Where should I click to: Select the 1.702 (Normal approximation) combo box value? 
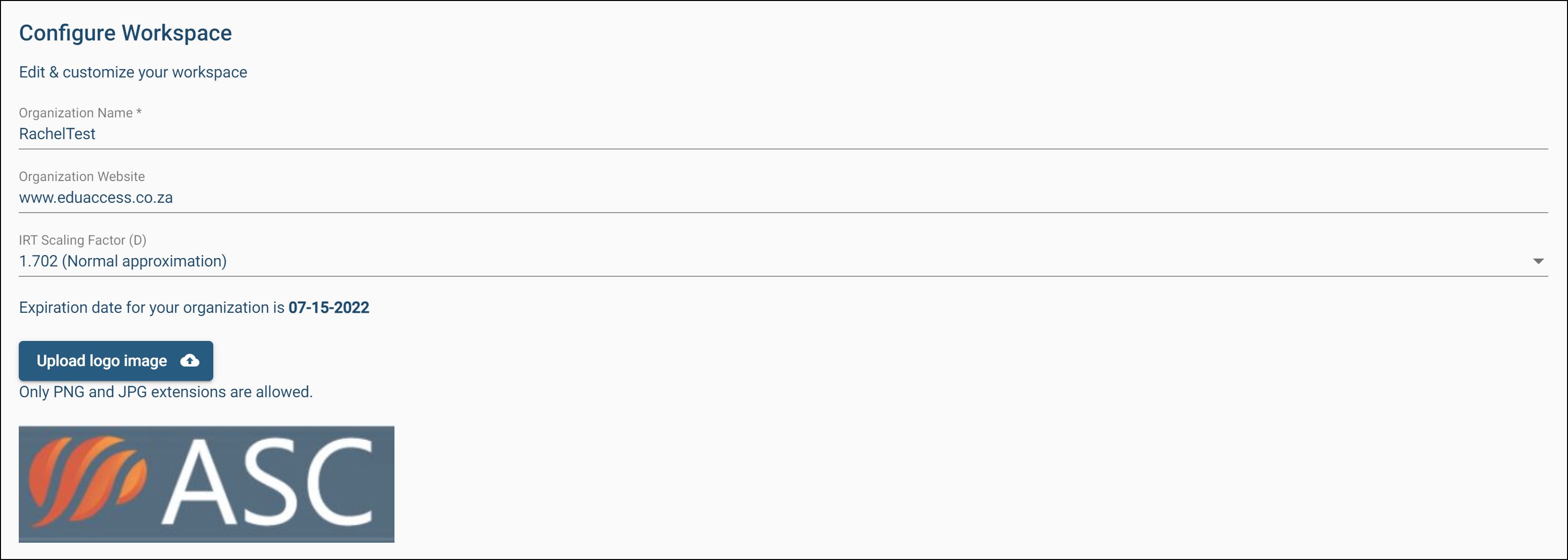(122, 261)
